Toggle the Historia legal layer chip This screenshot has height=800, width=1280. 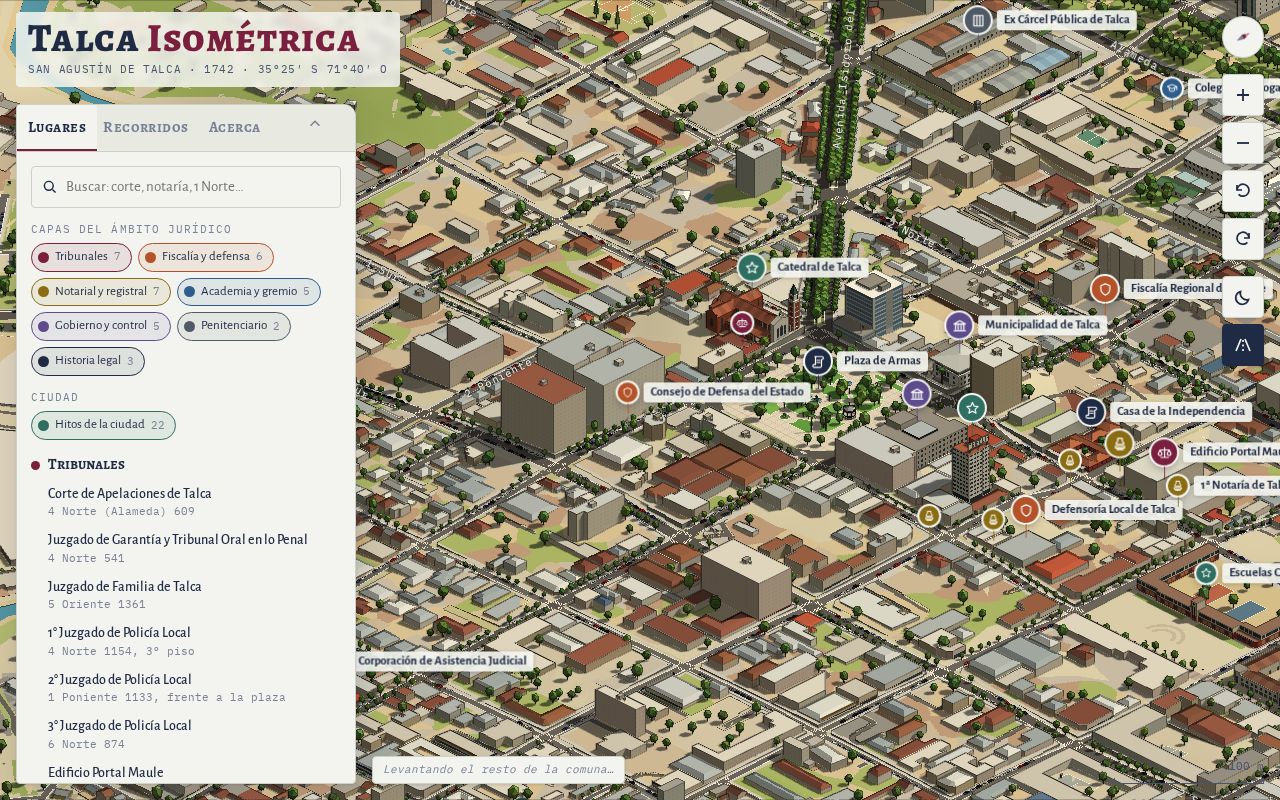click(x=88, y=361)
